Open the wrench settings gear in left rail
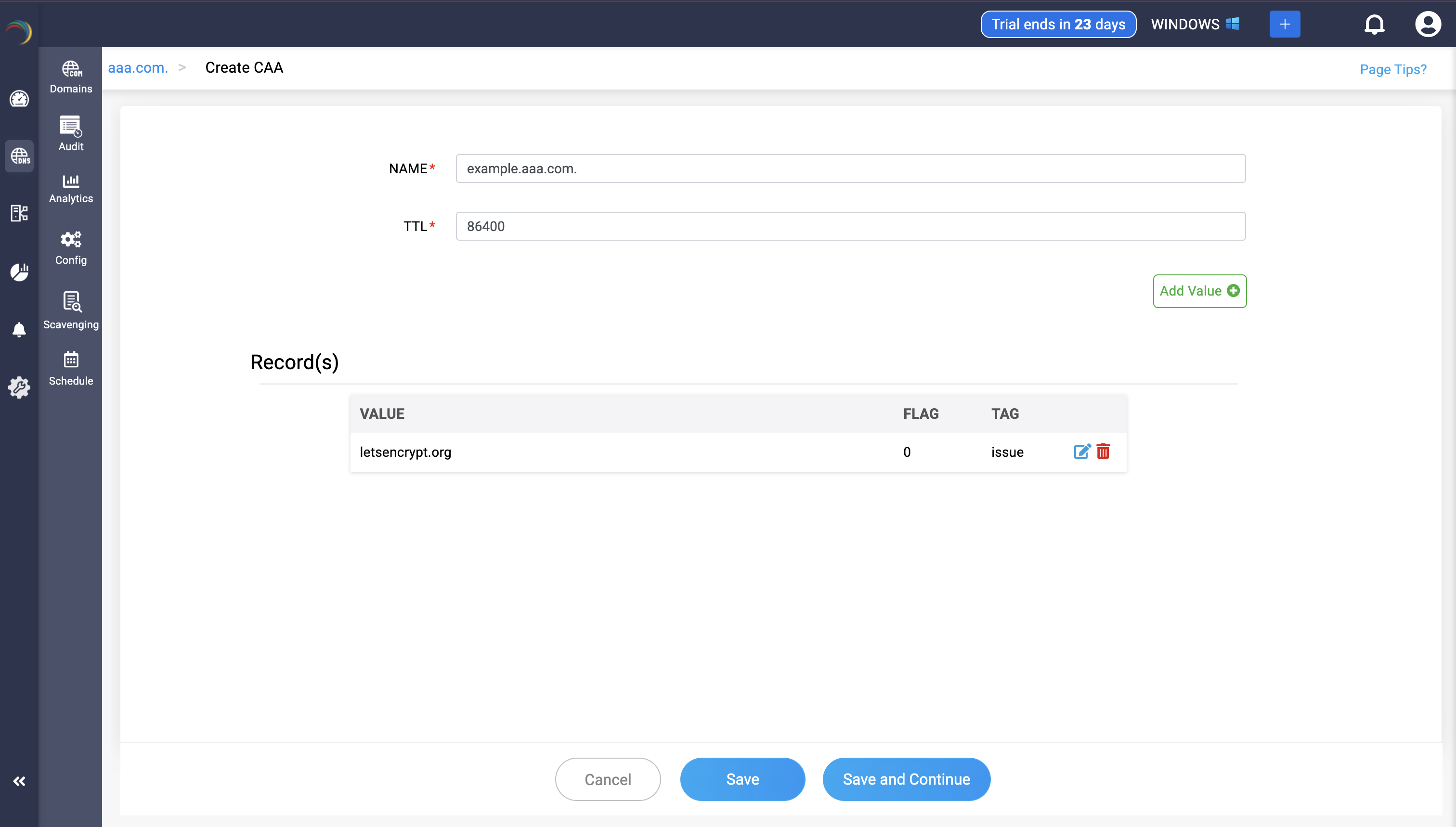1456x827 pixels. point(19,388)
